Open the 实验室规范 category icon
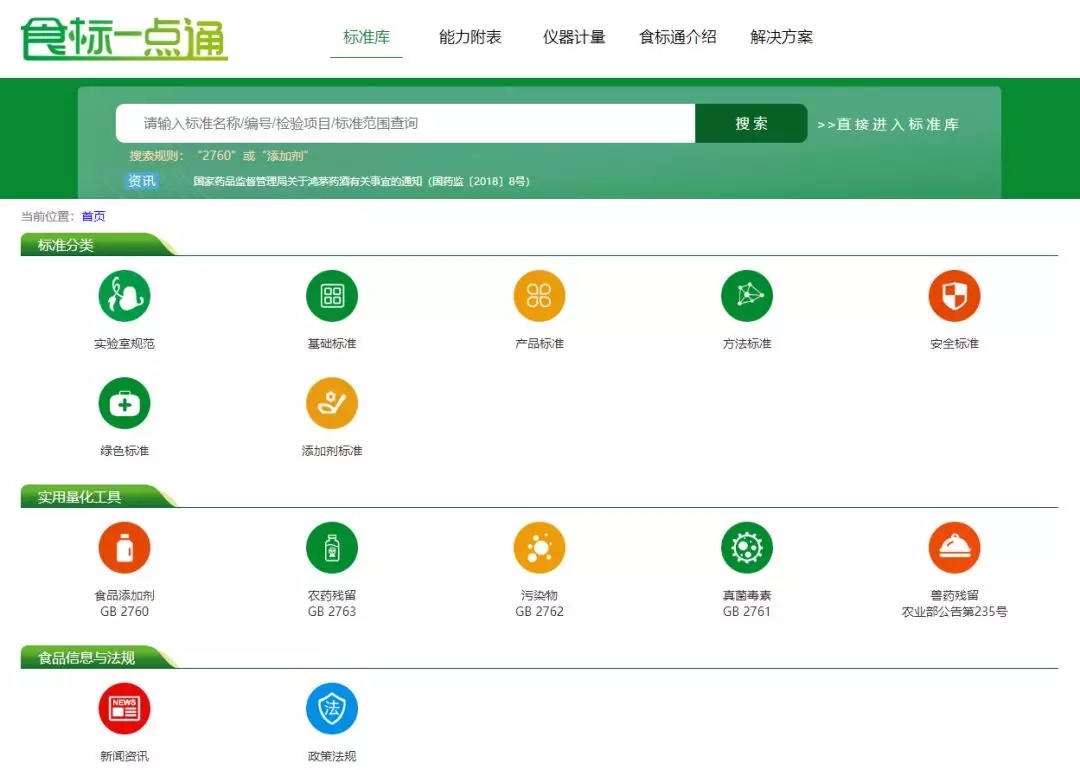Viewport: 1080px width, 770px height. pyautogui.click(x=124, y=296)
